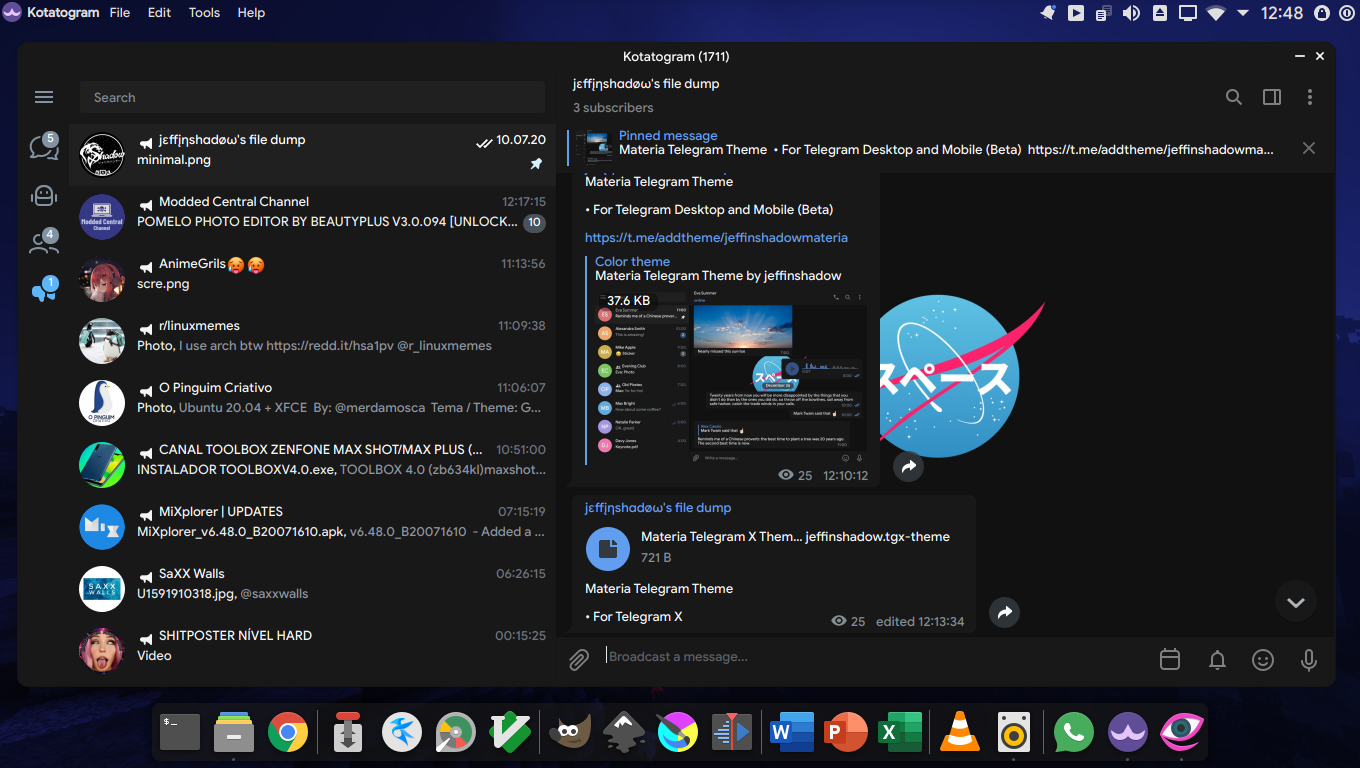
Task: Open the power/logout button in tray
Action: tap(1345, 13)
